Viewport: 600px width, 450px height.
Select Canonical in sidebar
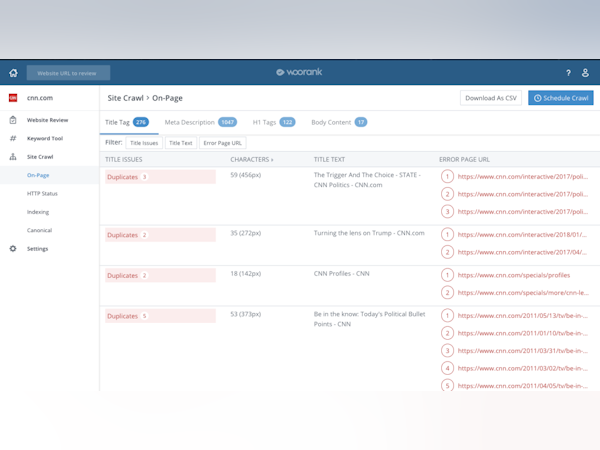(39, 230)
